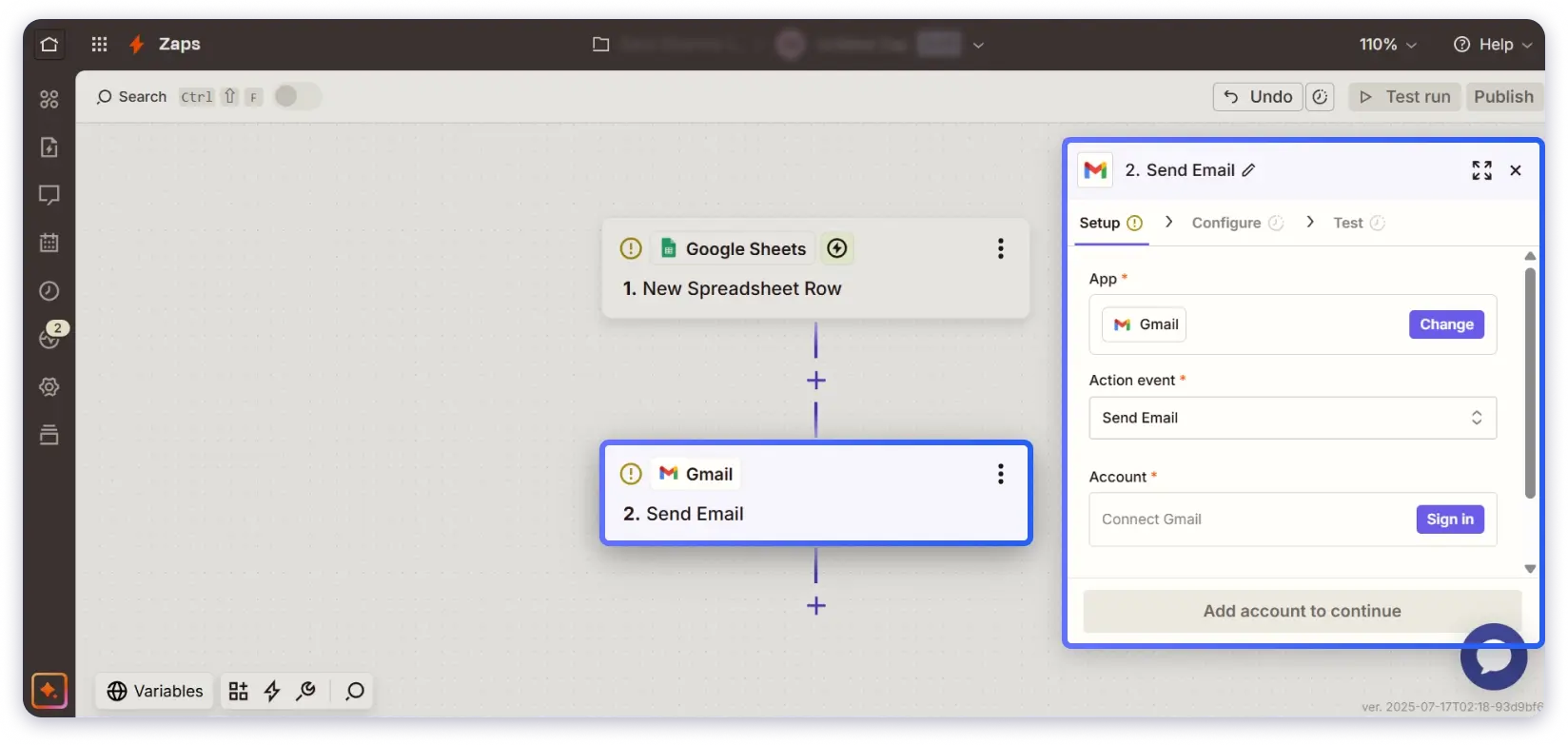Edit step name via pencil icon
1568x745 pixels.
pyautogui.click(x=1249, y=170)
